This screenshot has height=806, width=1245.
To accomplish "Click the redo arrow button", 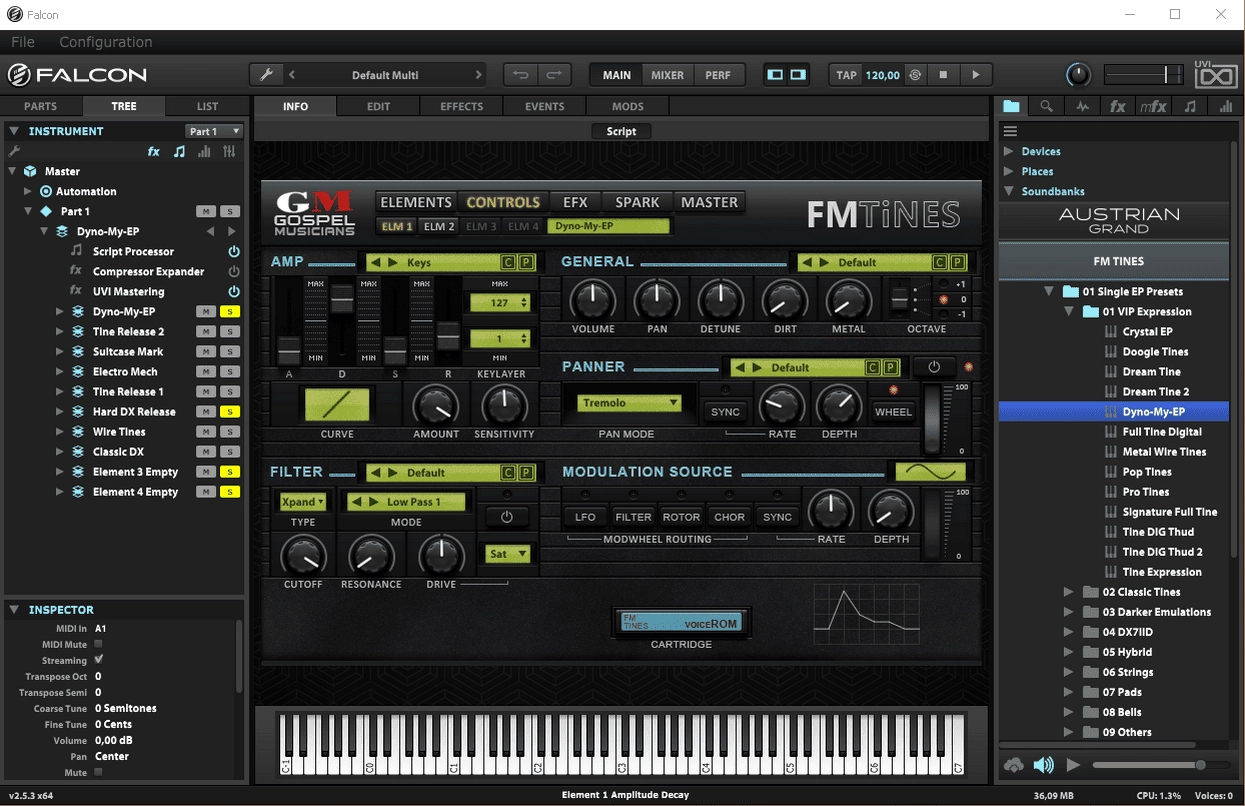I will click(552, 75).
